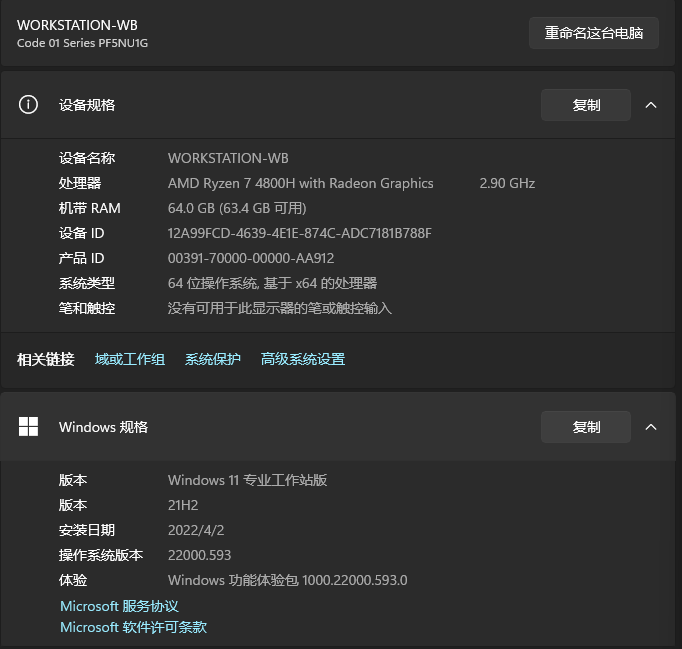The width and height of the screenshot is (682, 649).
Task: Click the system type value 64 位操作系统
Action: pos(272,283)
